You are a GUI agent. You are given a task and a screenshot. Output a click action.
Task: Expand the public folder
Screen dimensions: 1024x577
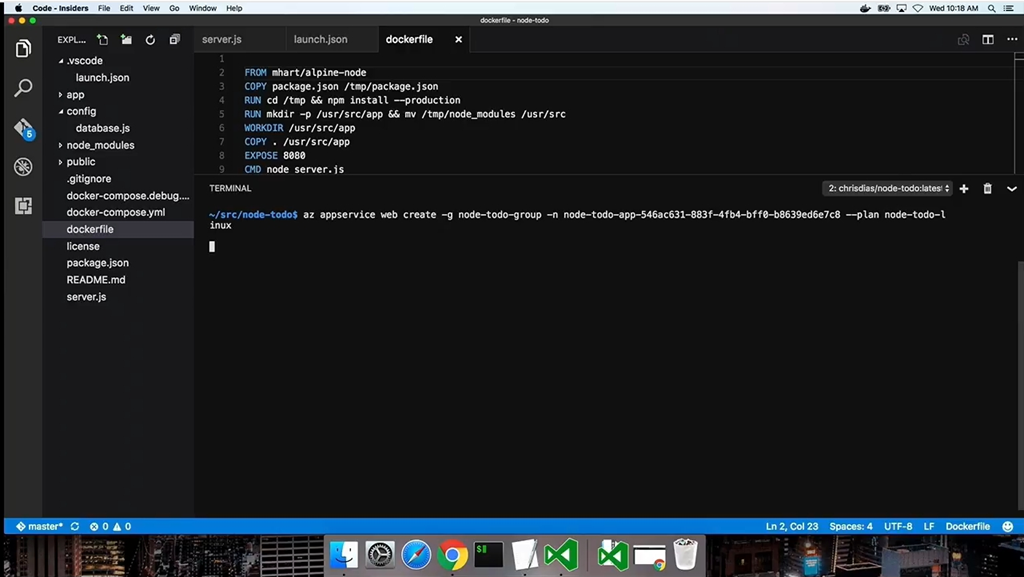tap(80, 162)
